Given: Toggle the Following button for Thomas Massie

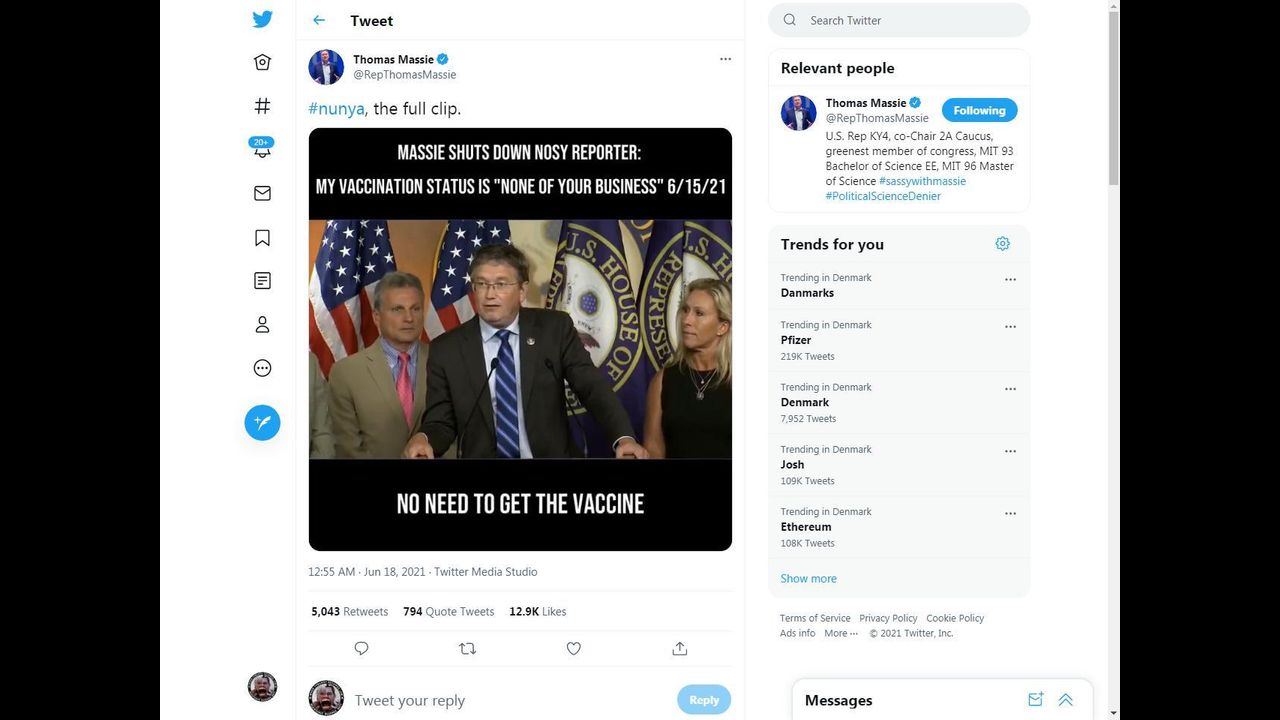Looking at the screenshot, I should click(x=979, y=110).
